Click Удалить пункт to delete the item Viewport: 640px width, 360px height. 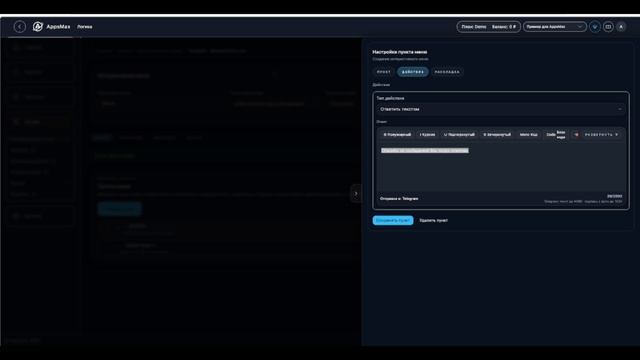433,220
